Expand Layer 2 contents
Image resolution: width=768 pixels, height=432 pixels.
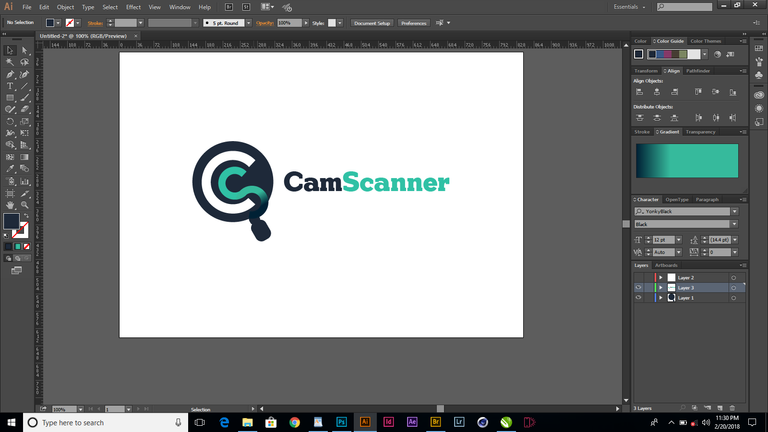(x=661, y=278)
